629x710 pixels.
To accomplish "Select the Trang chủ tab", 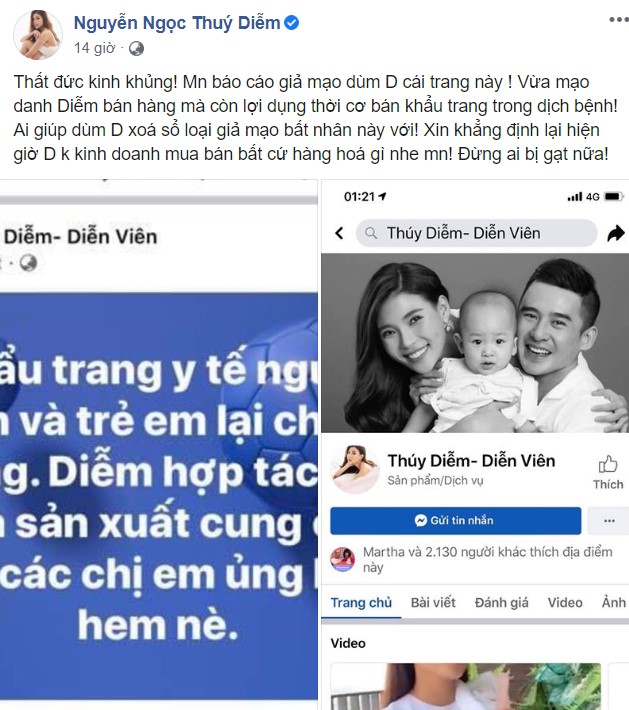I will [x=361, y=603].
